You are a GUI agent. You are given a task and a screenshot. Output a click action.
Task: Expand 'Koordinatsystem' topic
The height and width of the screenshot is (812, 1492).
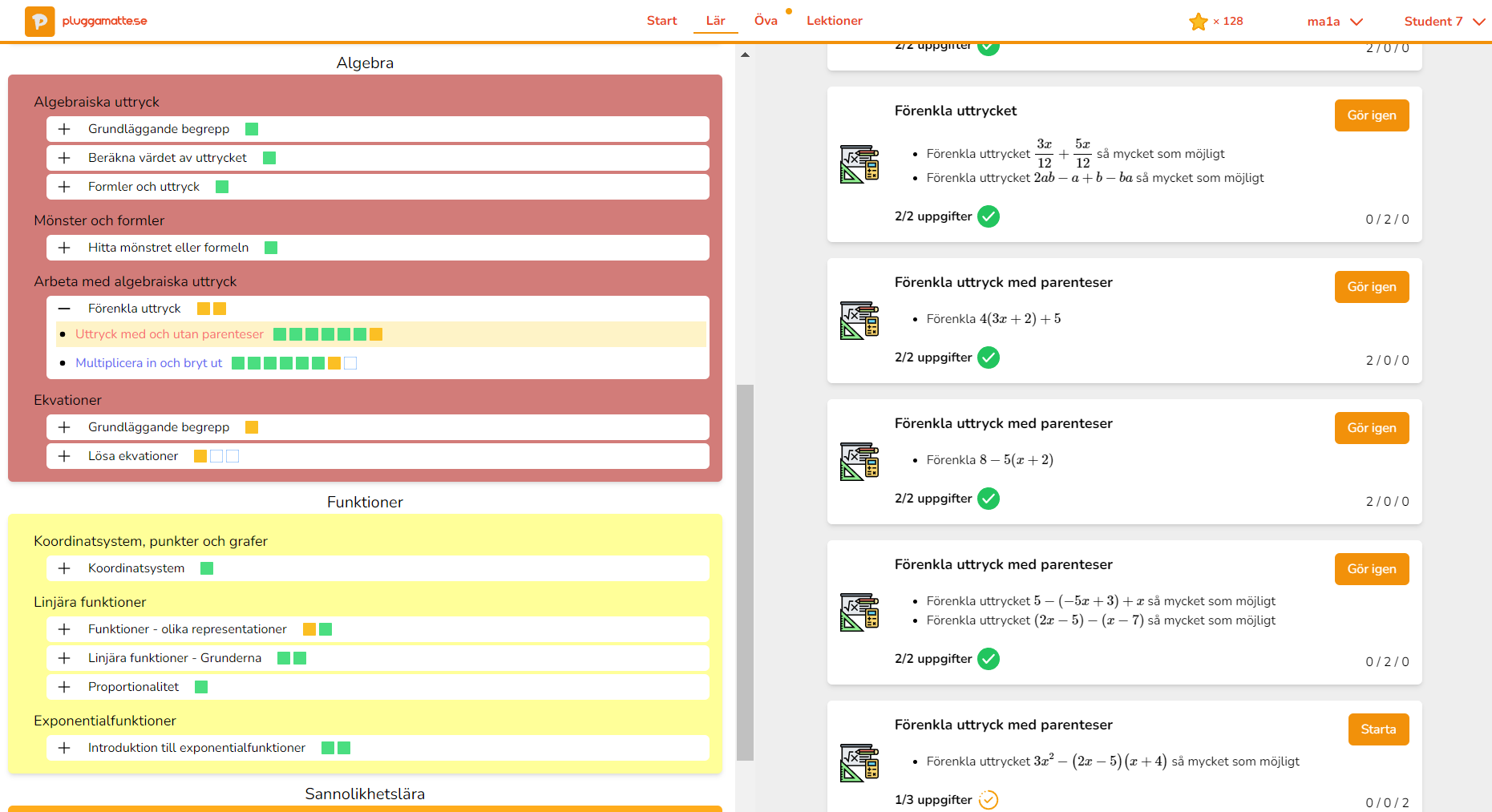click(65, 568)
